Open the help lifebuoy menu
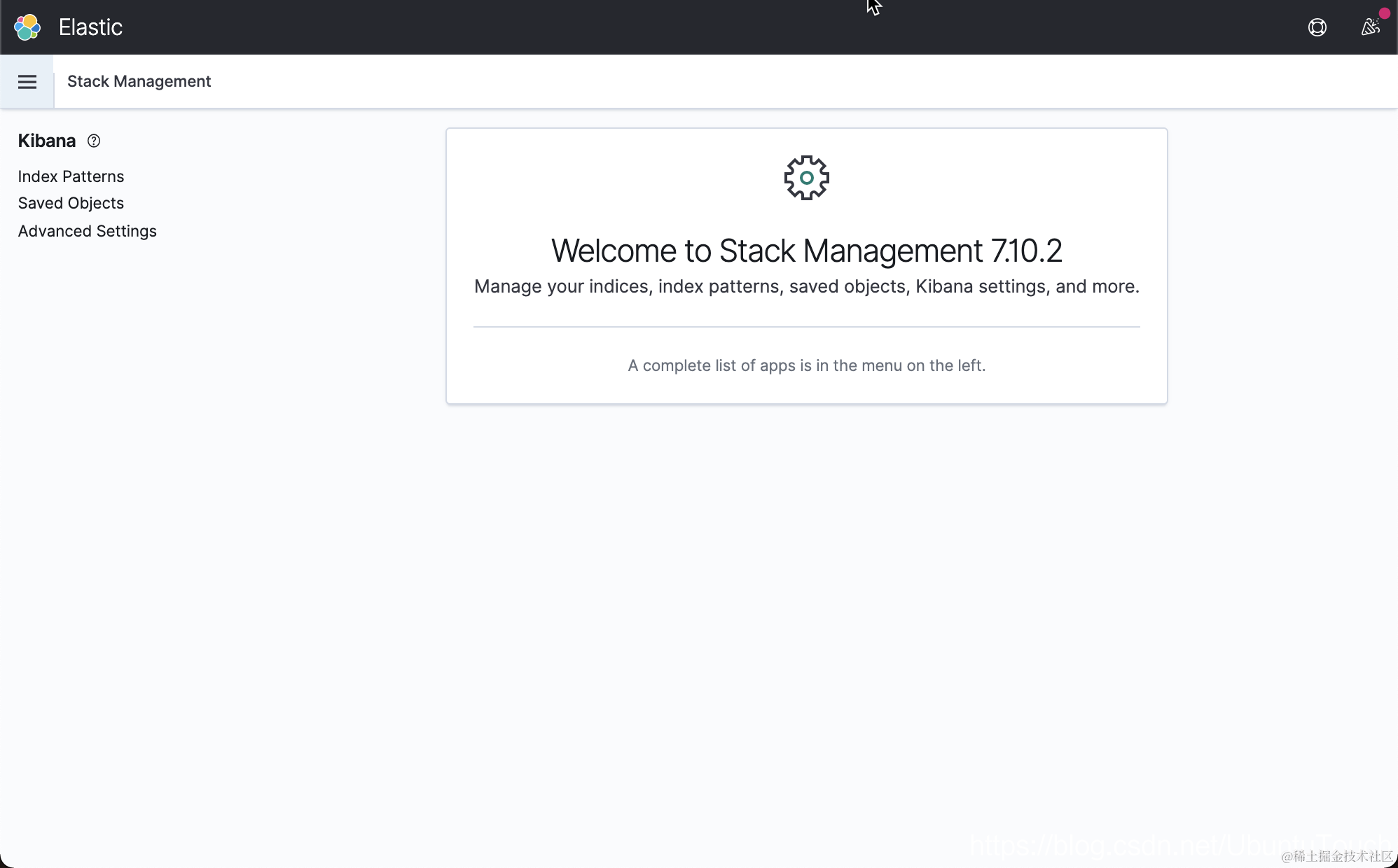Screen dimensions: 1398x868 pyautogui.click(x=1317, y=27)
